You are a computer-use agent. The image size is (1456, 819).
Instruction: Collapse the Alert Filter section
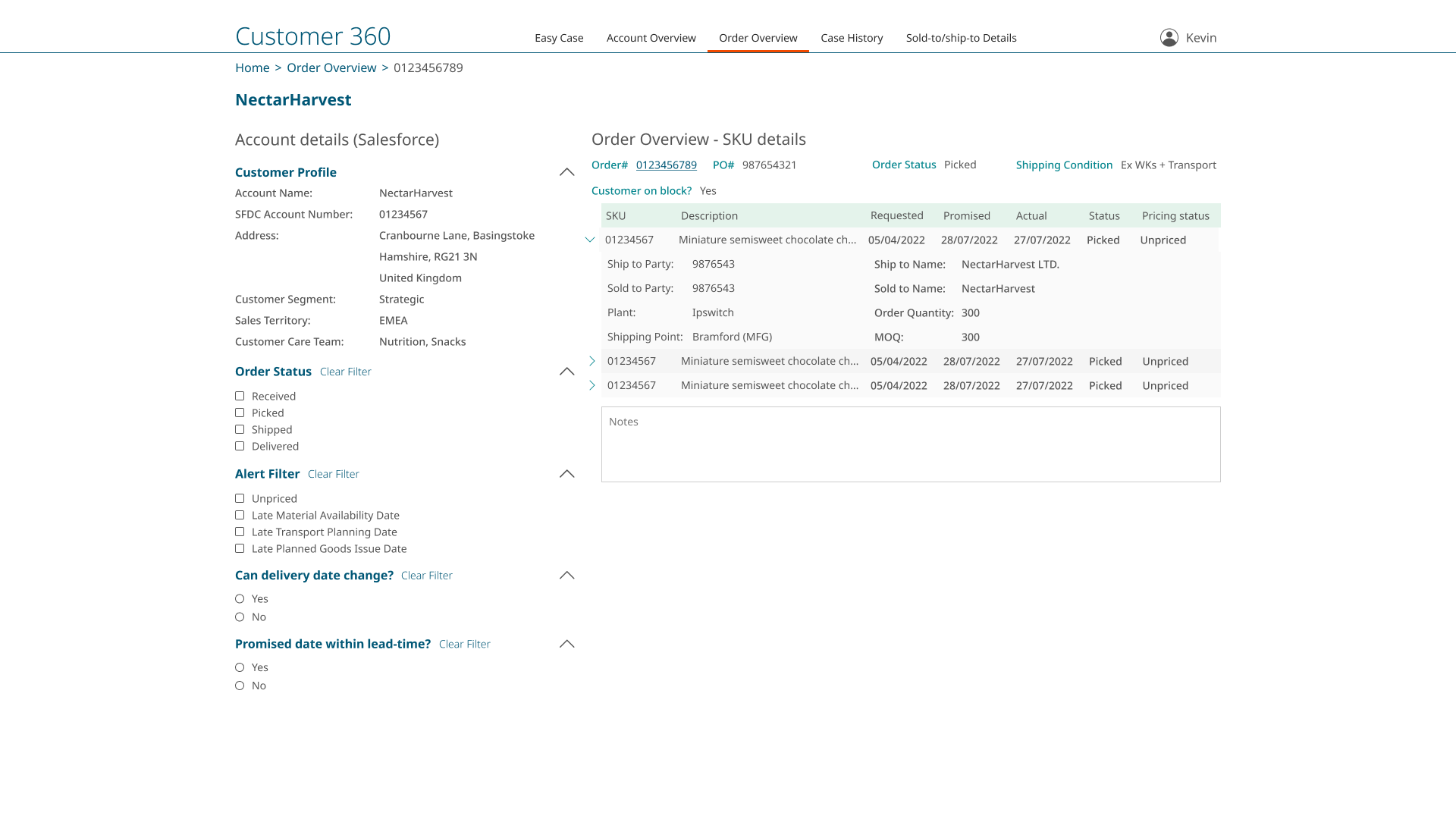coord(566,473)
